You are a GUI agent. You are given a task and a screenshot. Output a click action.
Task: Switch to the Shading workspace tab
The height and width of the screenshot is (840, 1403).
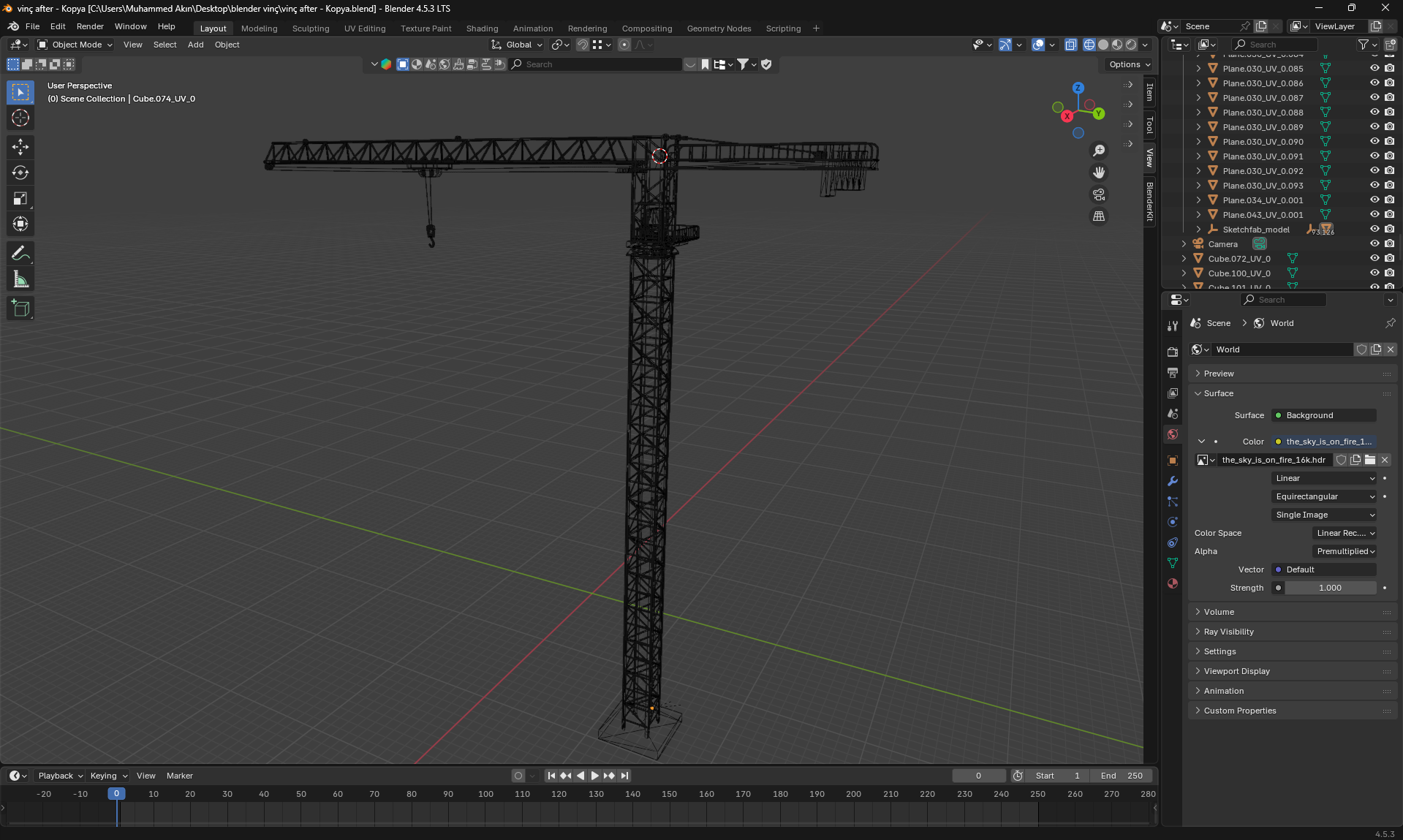pyautogui.click(x=482, y=29)
